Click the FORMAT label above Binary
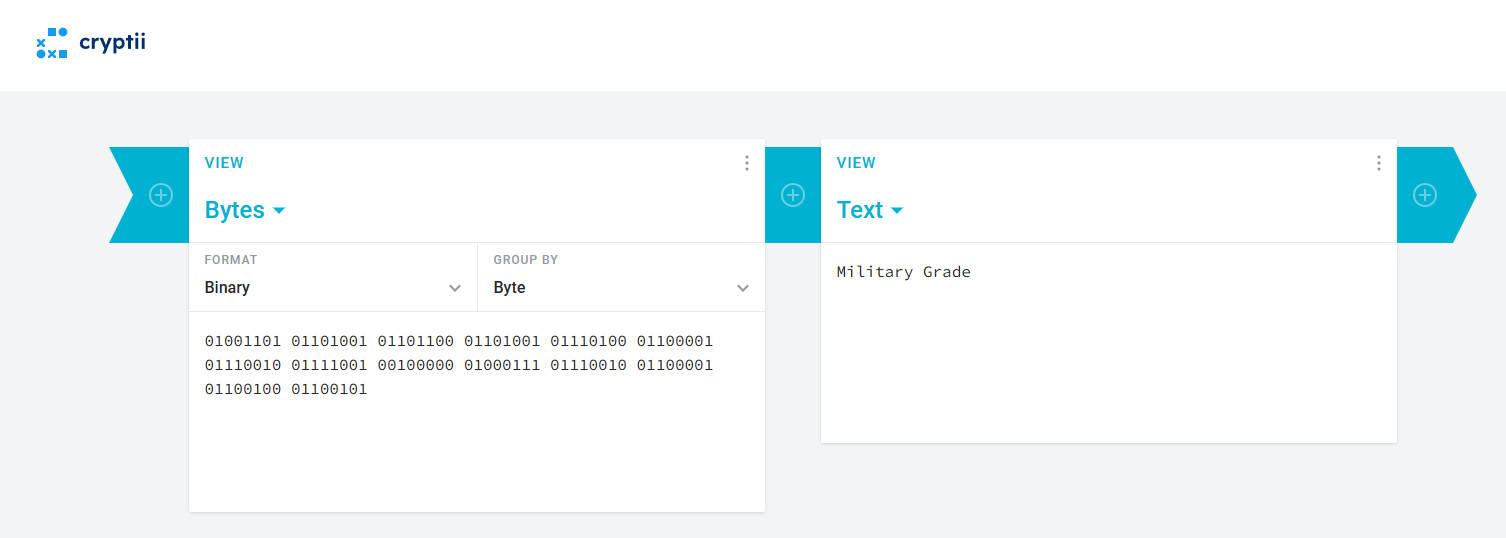Image resolution: width=1506 pixels, height=538 pixels. [231, 260]
